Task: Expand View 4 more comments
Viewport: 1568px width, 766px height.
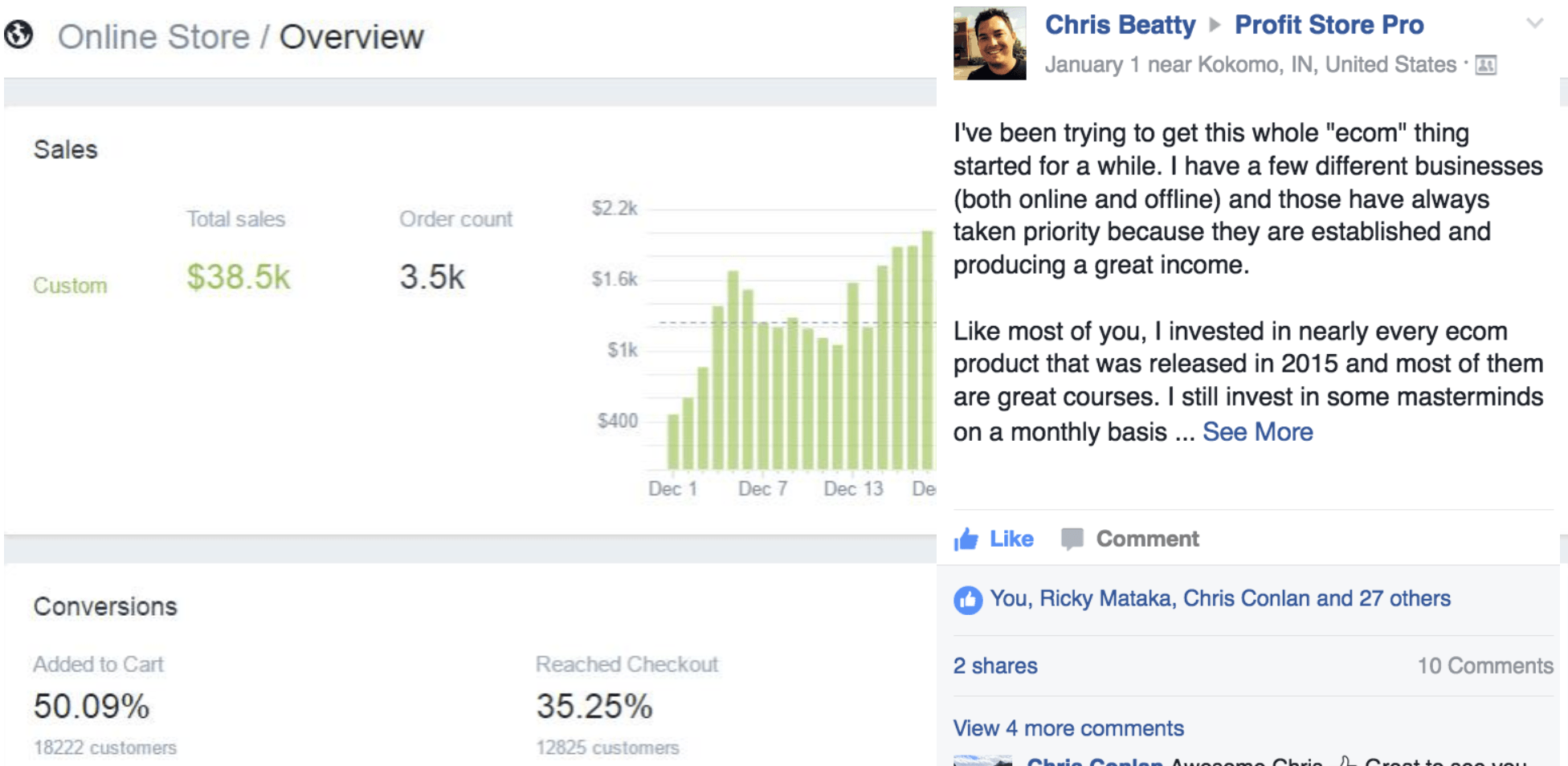Action: point(1068,728)
